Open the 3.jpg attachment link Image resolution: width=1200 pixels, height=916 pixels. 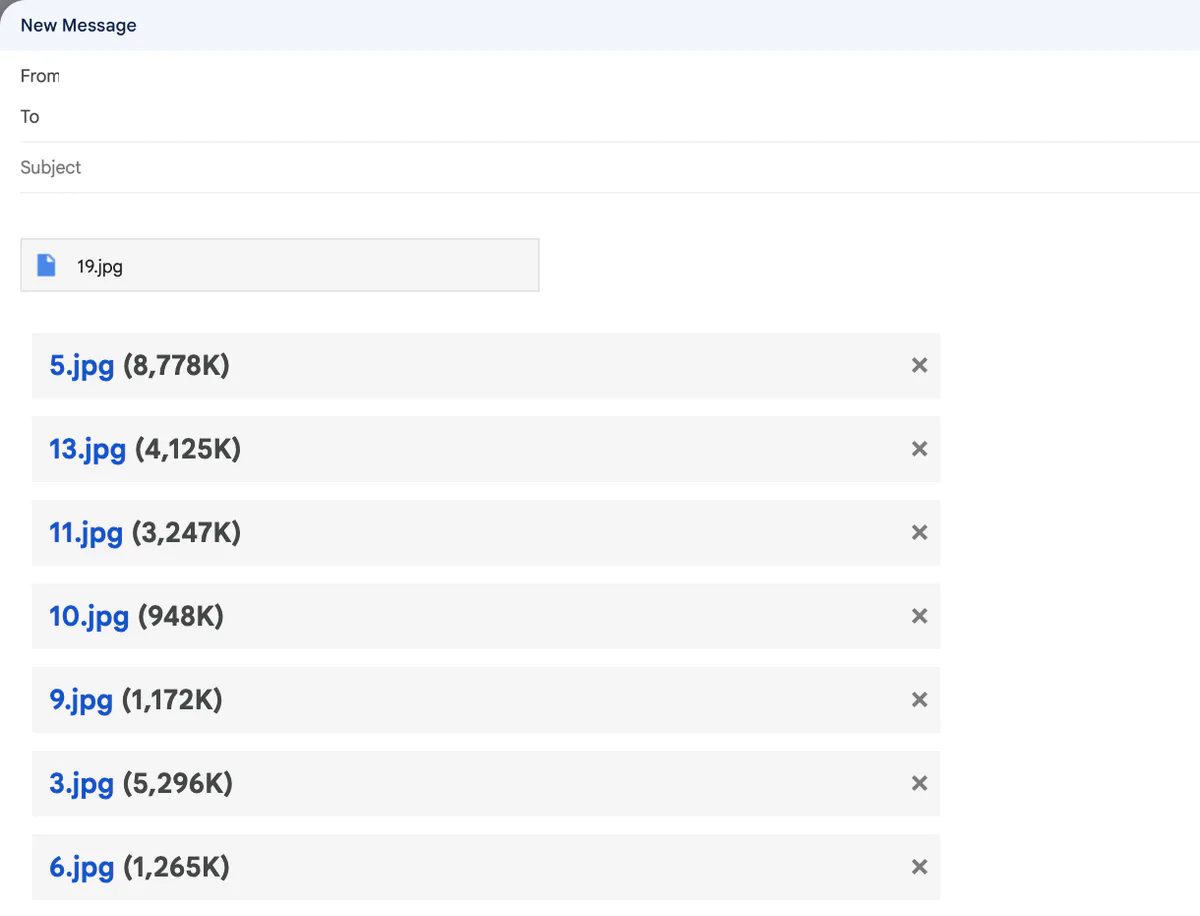pyautogui.click(x=81, y=784)
